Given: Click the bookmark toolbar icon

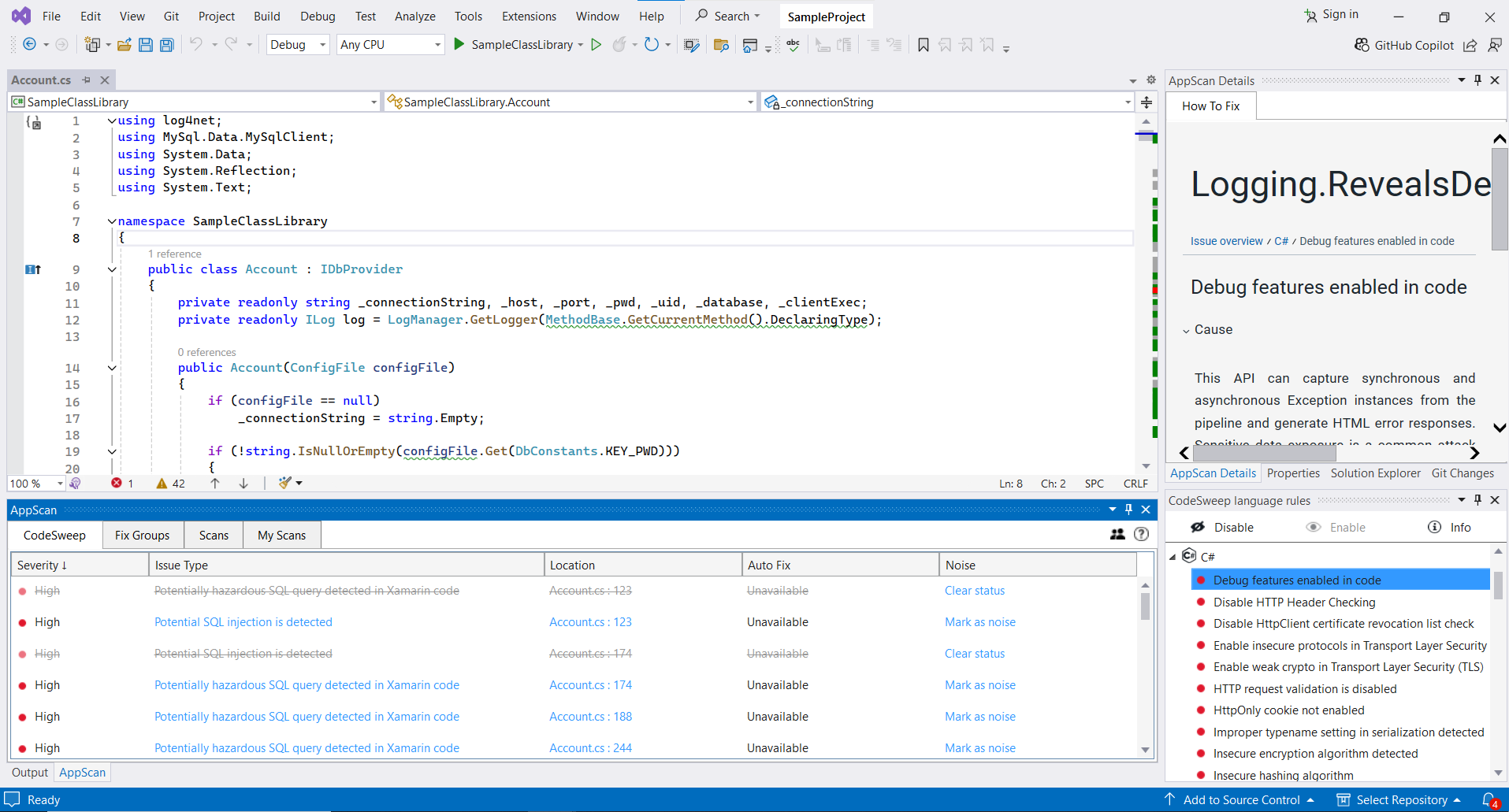Looking at the screenshot, I should tap(924, 45).
